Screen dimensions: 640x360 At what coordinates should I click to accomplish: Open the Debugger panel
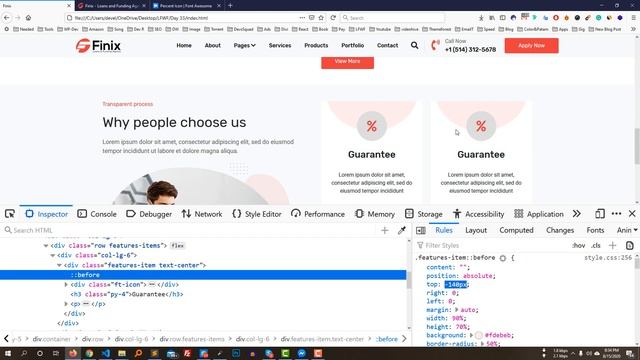tap(149, 214)
